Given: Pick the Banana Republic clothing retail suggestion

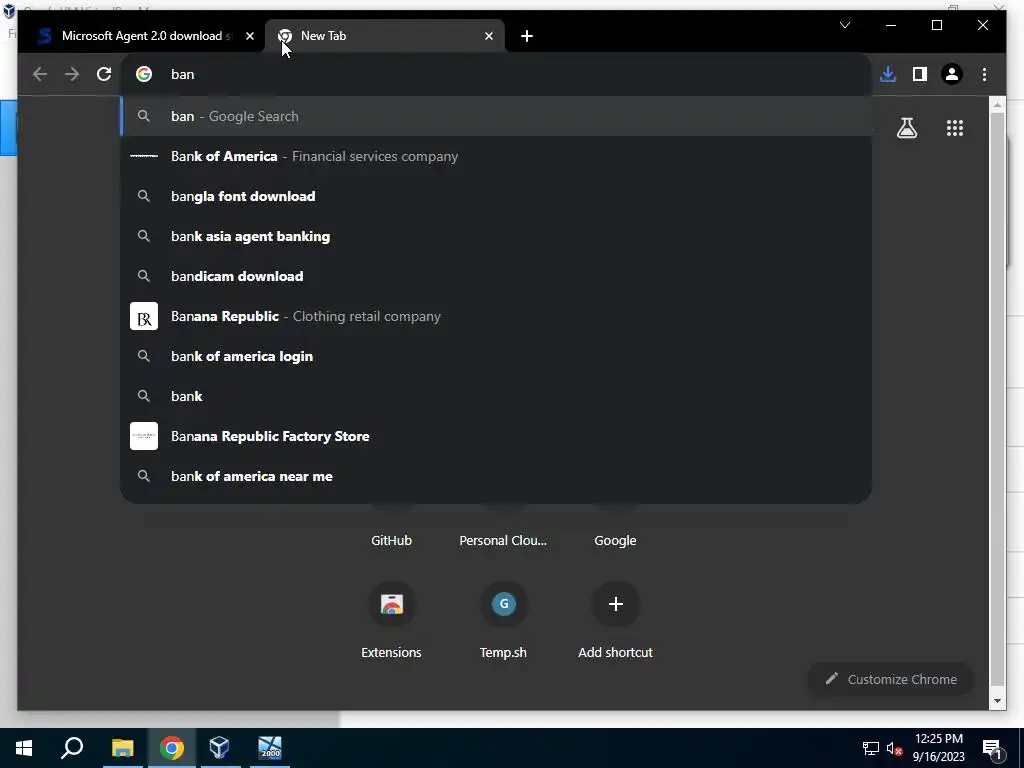Looking at the screenshot, I should [496, 316].
